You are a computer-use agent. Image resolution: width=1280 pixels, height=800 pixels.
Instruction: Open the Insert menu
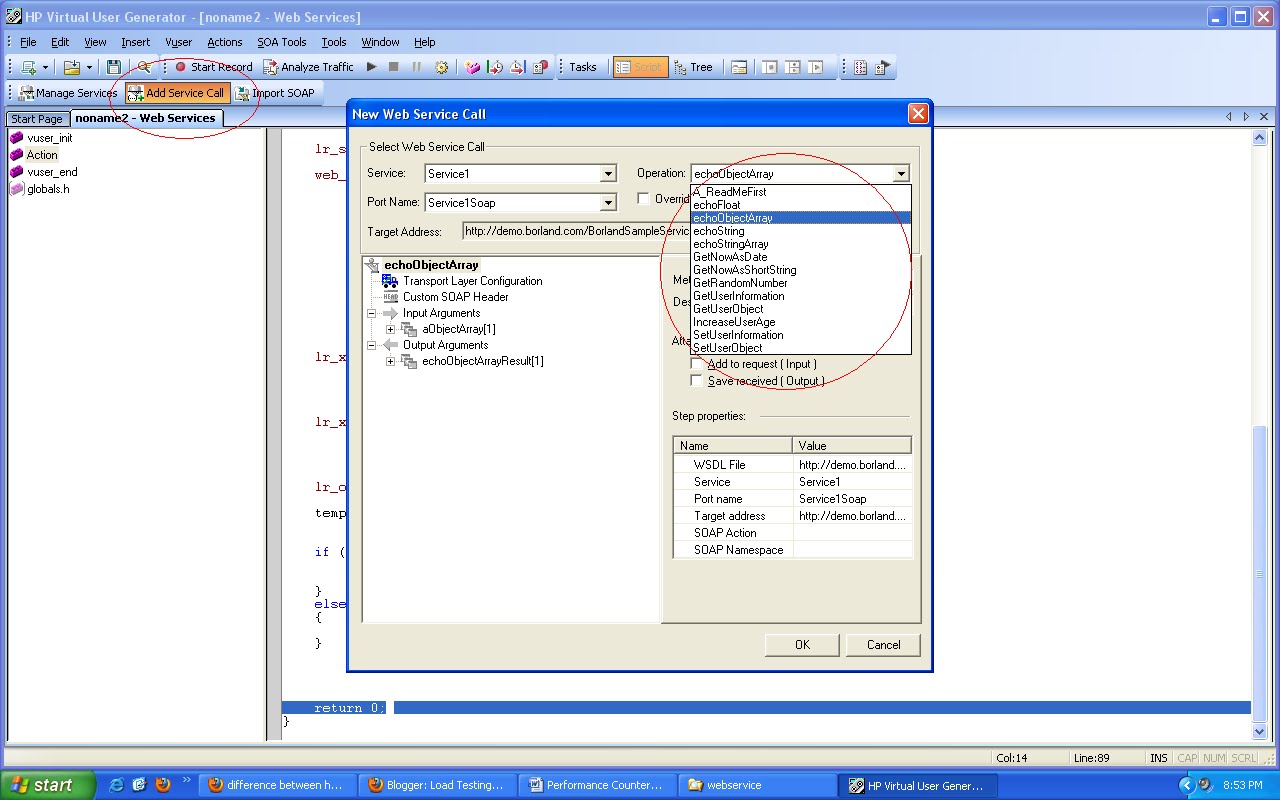136,42
